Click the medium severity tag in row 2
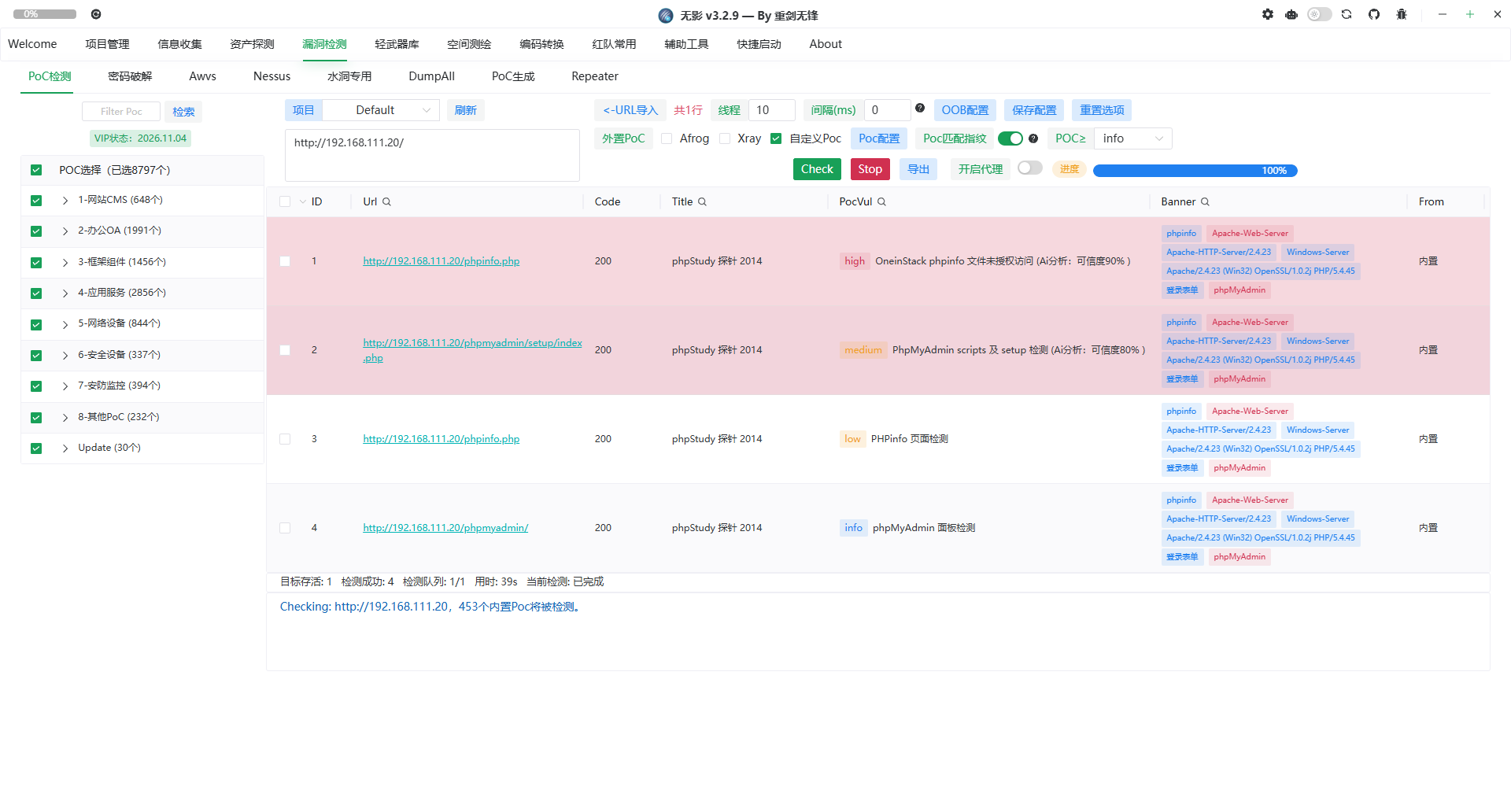Viewport: 1511px width, 812px height. [x=863, y=350]
